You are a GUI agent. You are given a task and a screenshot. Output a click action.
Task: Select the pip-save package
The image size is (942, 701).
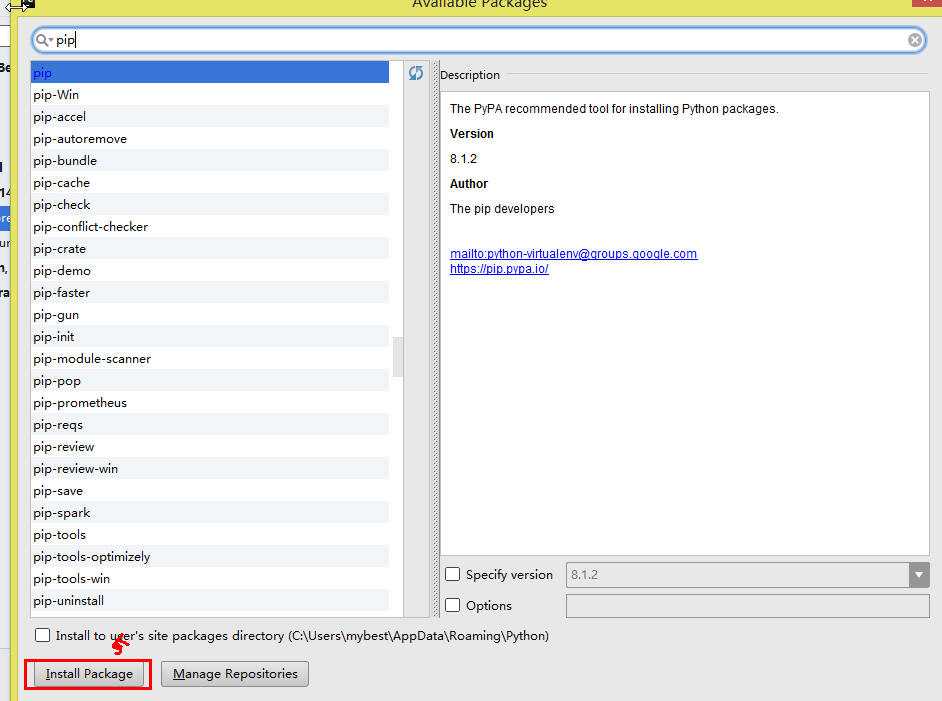(210, 491)
